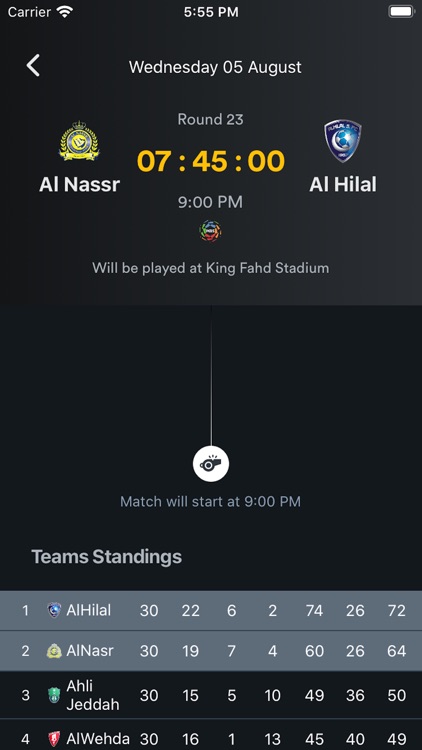Image resolution: width=422 pixels, height=750 pixels.
Task: Open the AlHilal row in standings
Action: [x=211, y=610]
